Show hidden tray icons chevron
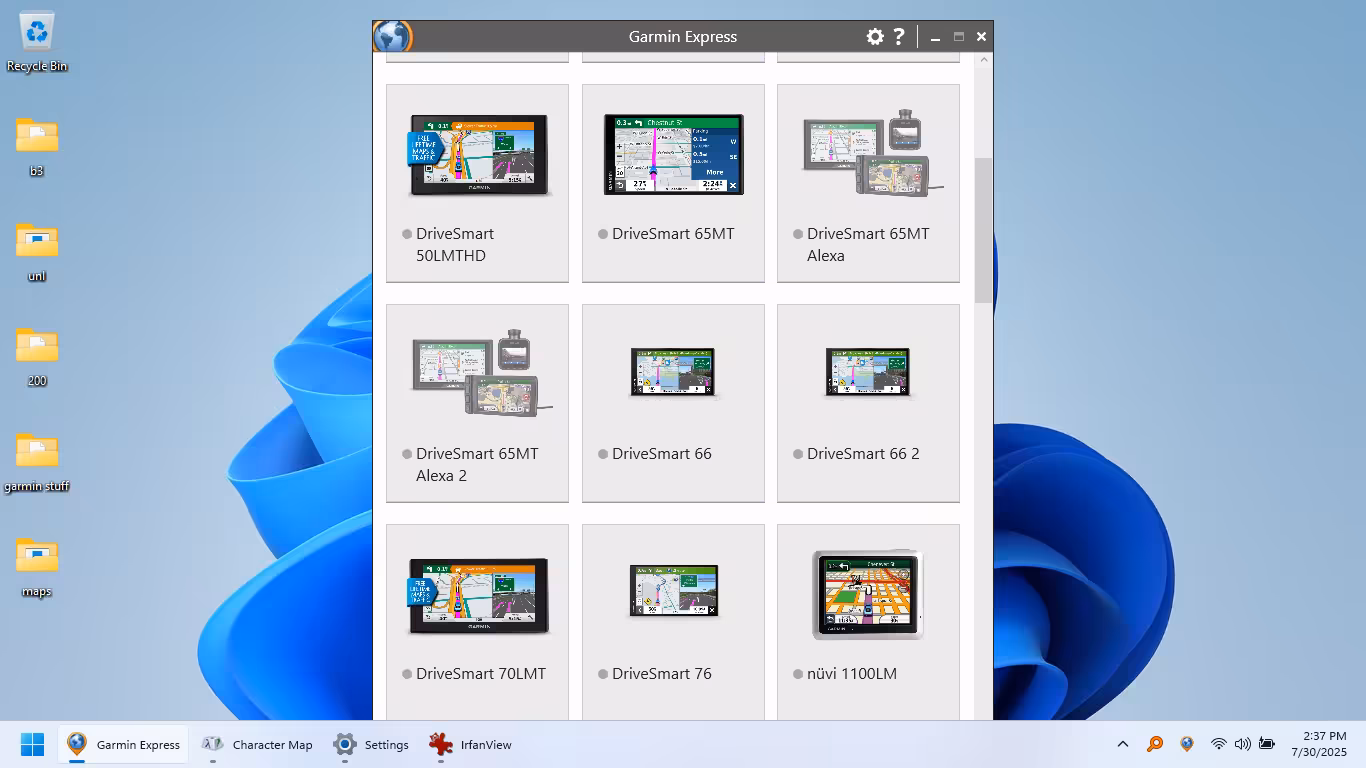1366x768 pixels. 1123,745
